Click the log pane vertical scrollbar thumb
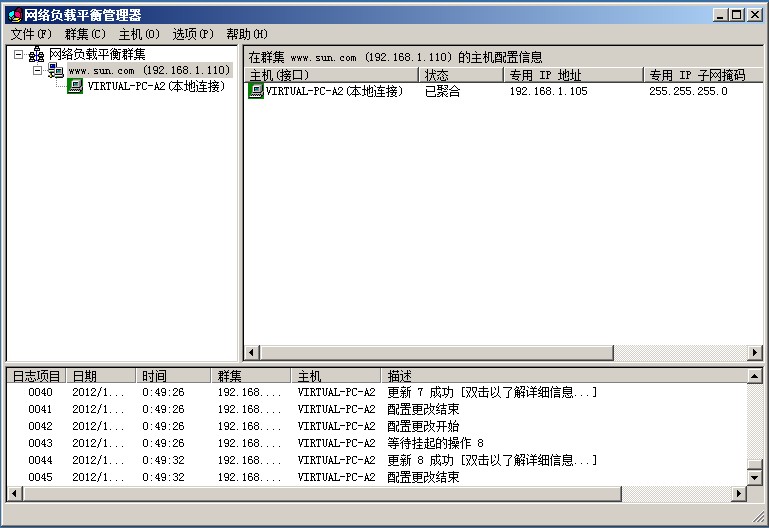Screen dimensions: 769x528 point(754,464)
